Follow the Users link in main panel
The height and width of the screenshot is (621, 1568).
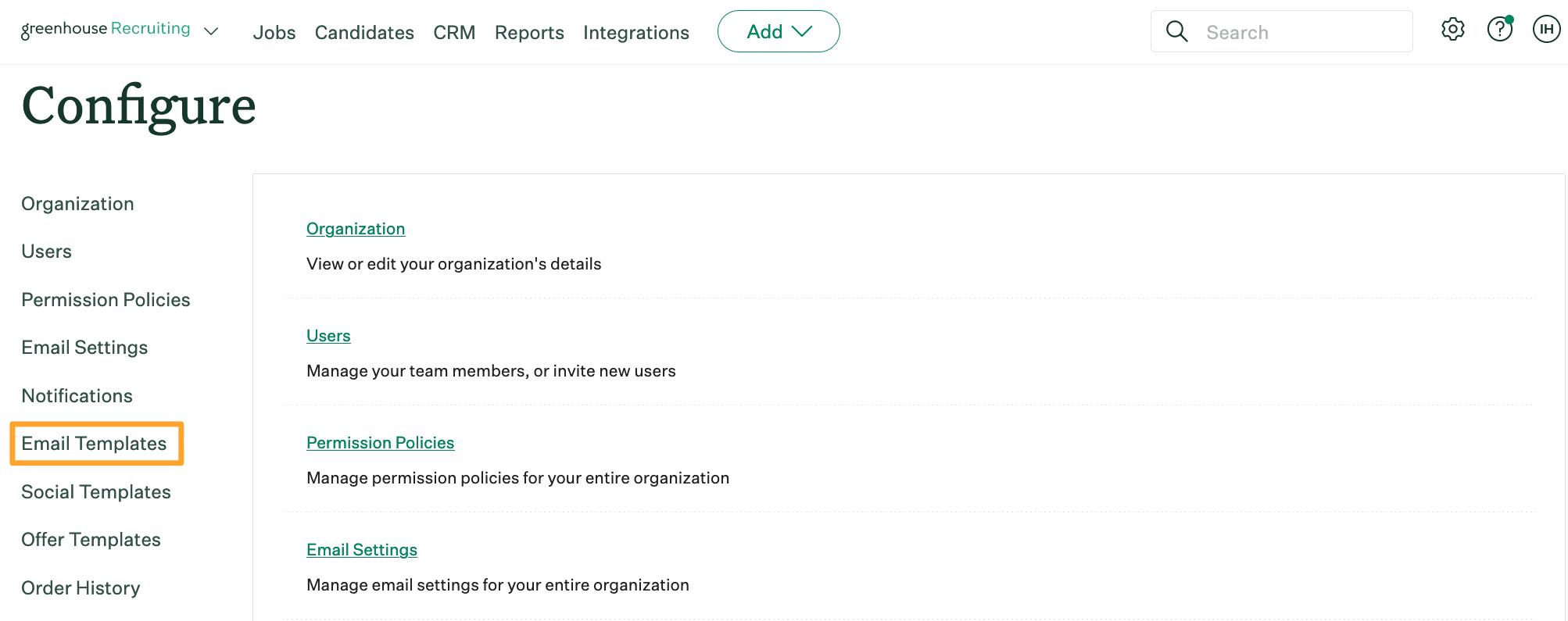328,336
